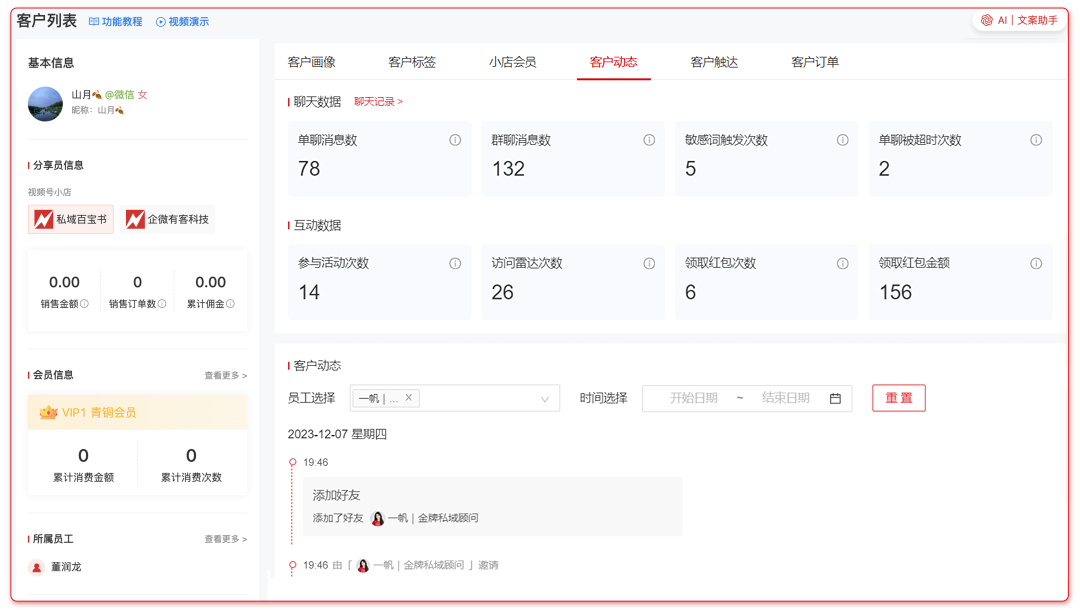Click calendar icon in date range picker
This screenshot has width=1080, height=610.
pos(835,398)
